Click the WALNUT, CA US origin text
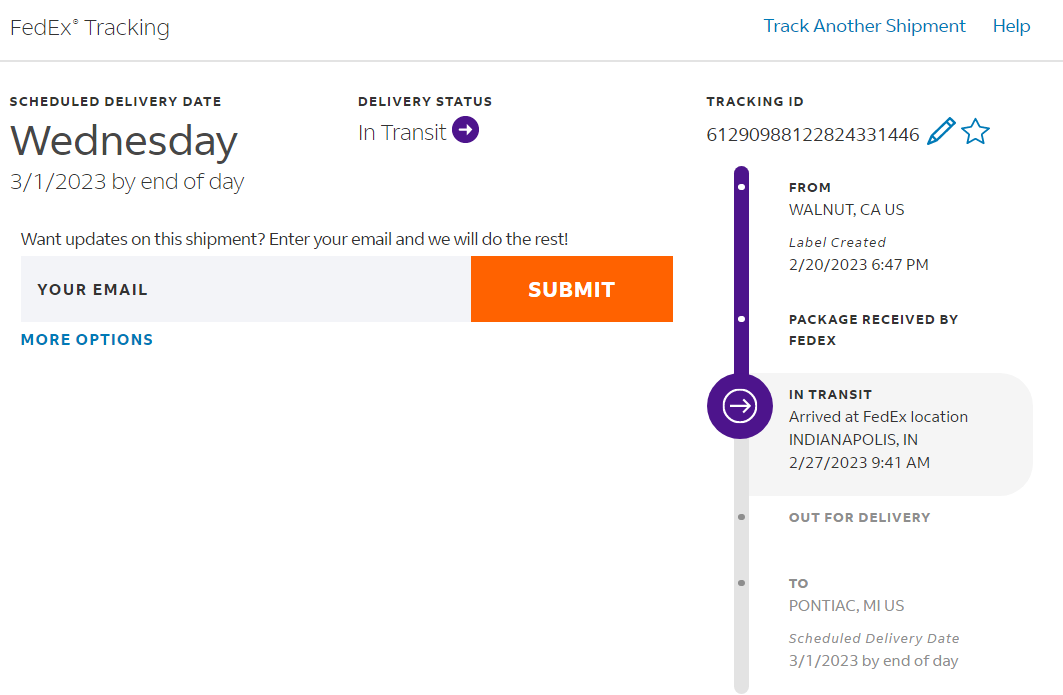This screenshot has height=695, width=1063. (846, 210)
